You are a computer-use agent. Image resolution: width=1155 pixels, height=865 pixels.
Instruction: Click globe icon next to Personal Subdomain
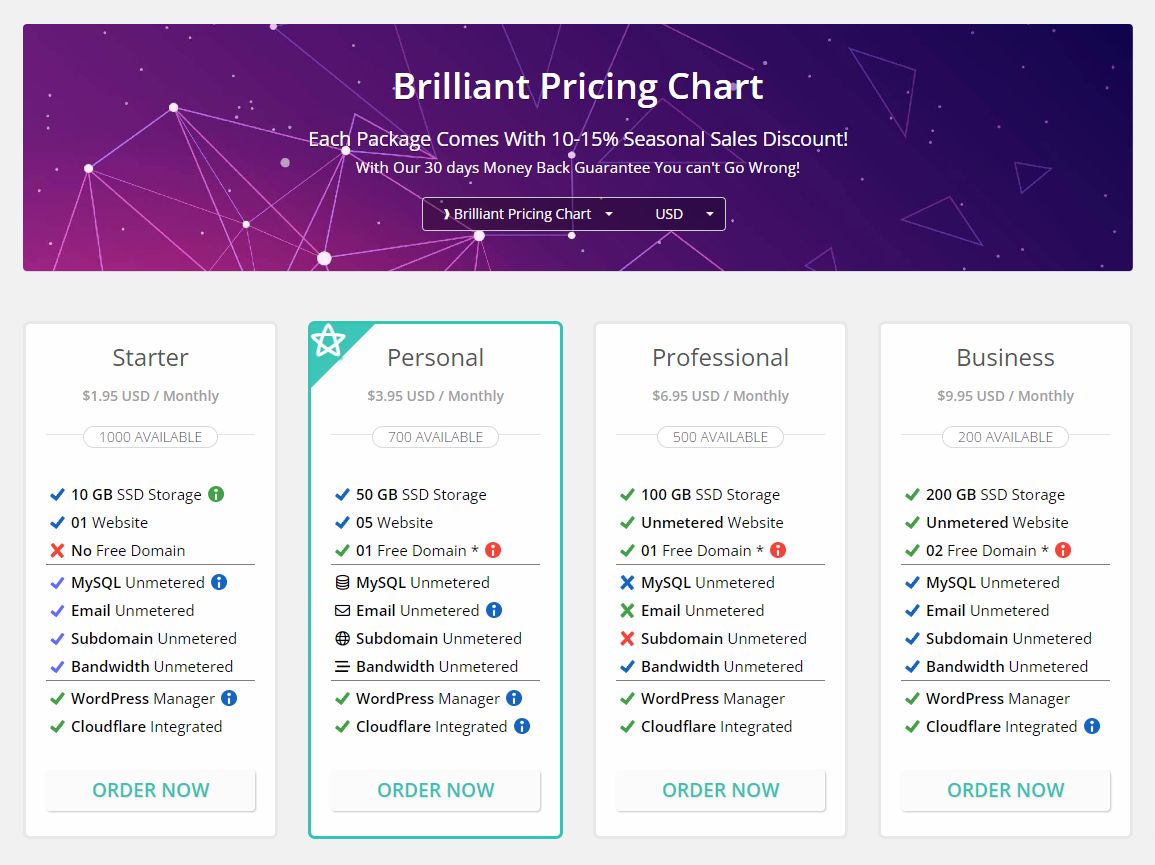(x=342, y=638)
